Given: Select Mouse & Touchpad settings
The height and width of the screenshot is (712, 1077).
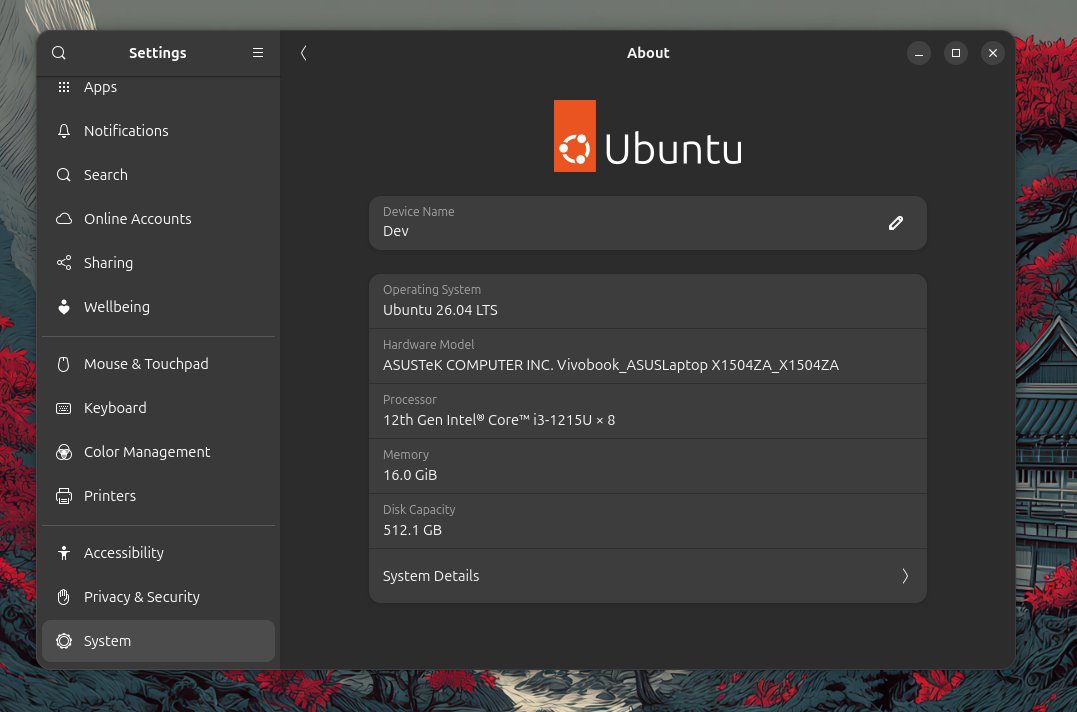Looking at the screenshot, I should (x=158, y=364).
